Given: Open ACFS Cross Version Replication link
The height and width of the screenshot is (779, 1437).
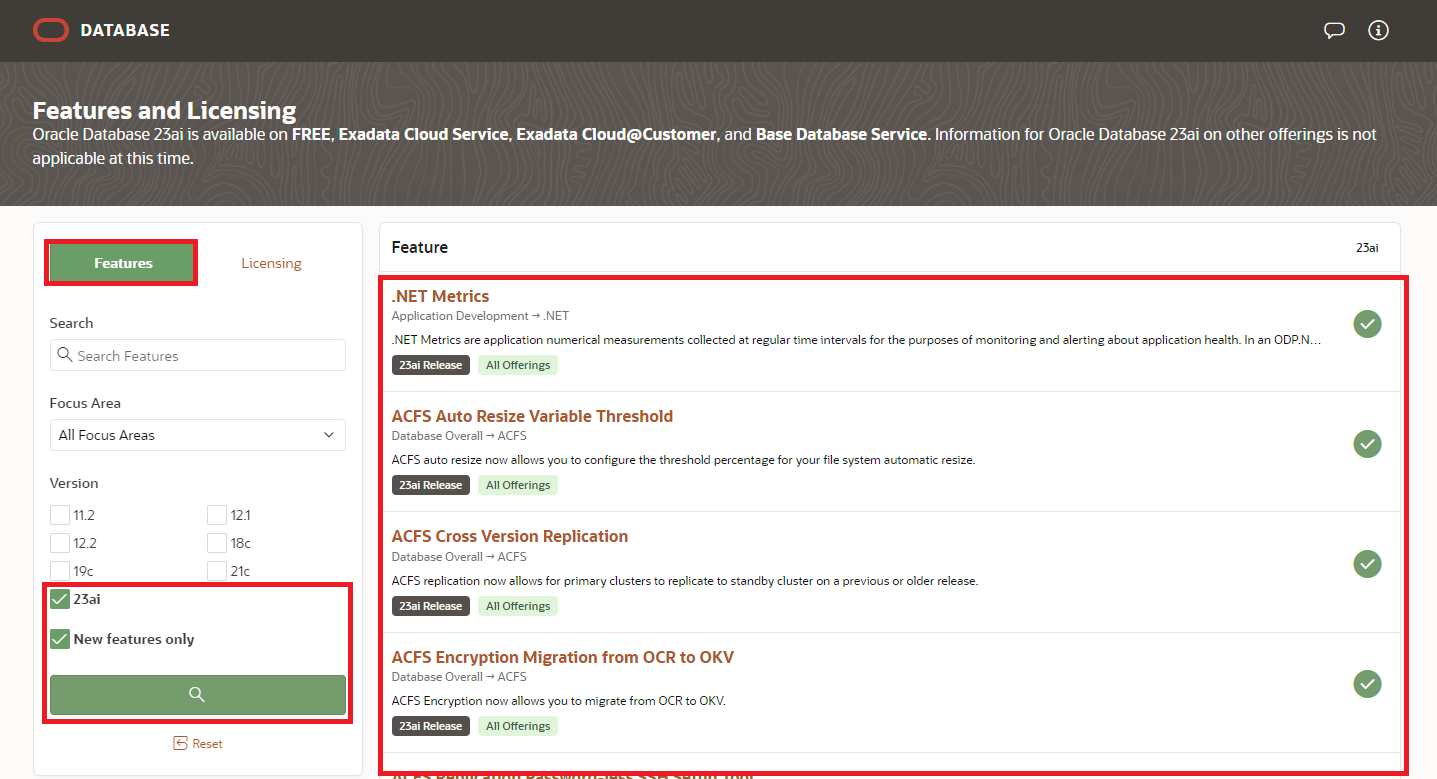Looking at the screenshot, I should tap(510, 536).
